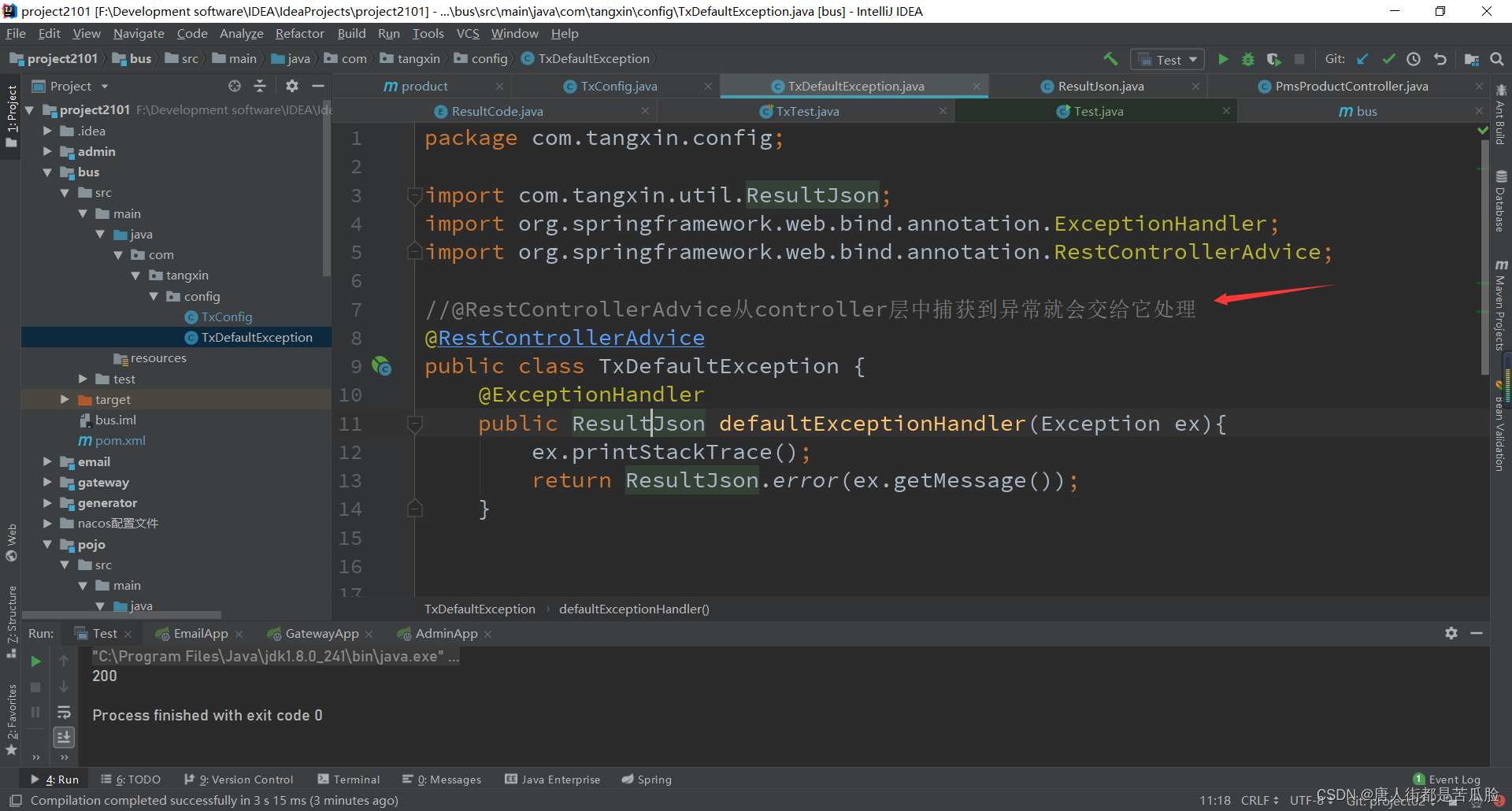
Task: Rerun the Test run with green arrow in Run panel
Action: (x=35, y=661)
